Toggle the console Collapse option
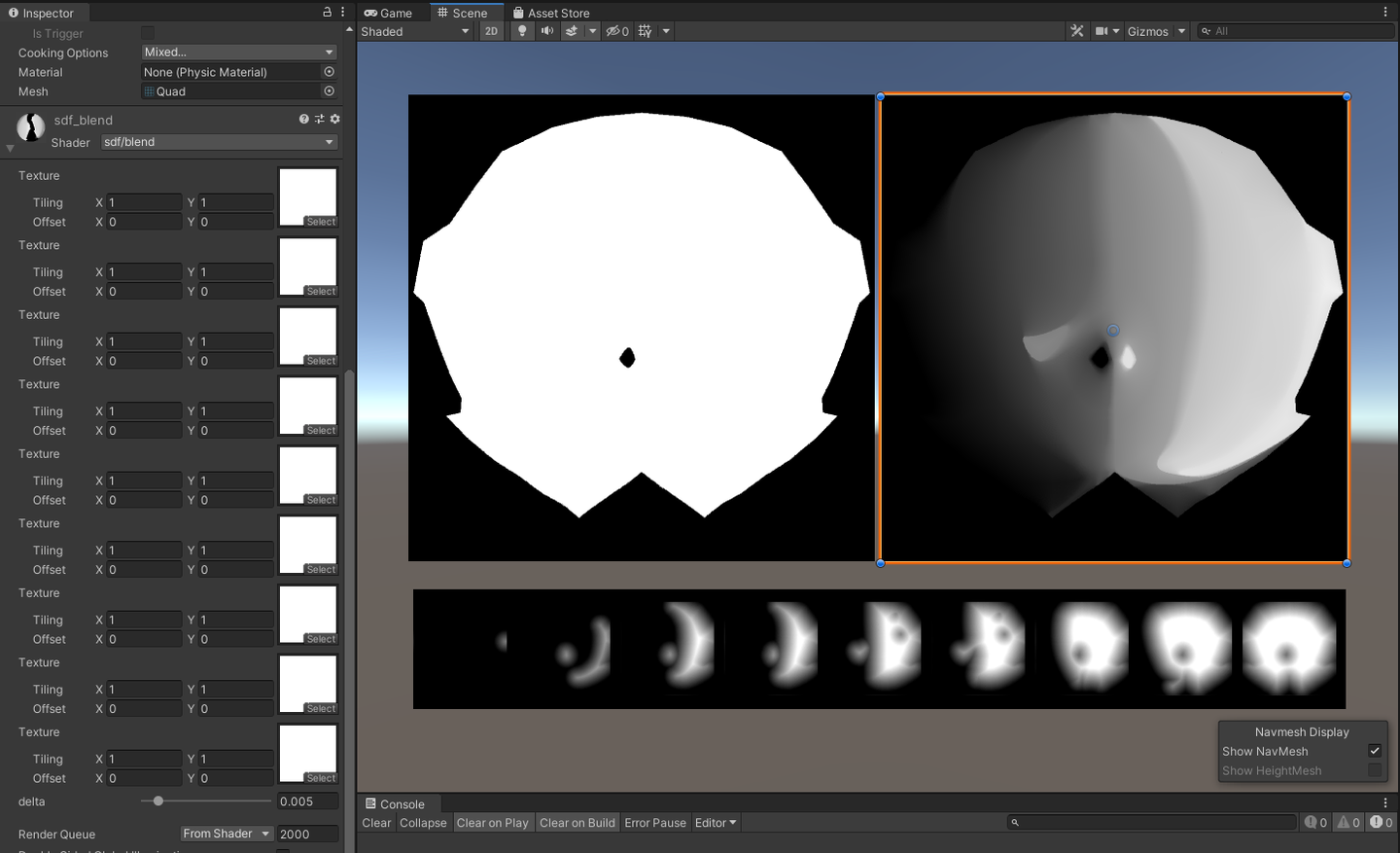This screenshot has height=853, width=1400. pos(423,823)
